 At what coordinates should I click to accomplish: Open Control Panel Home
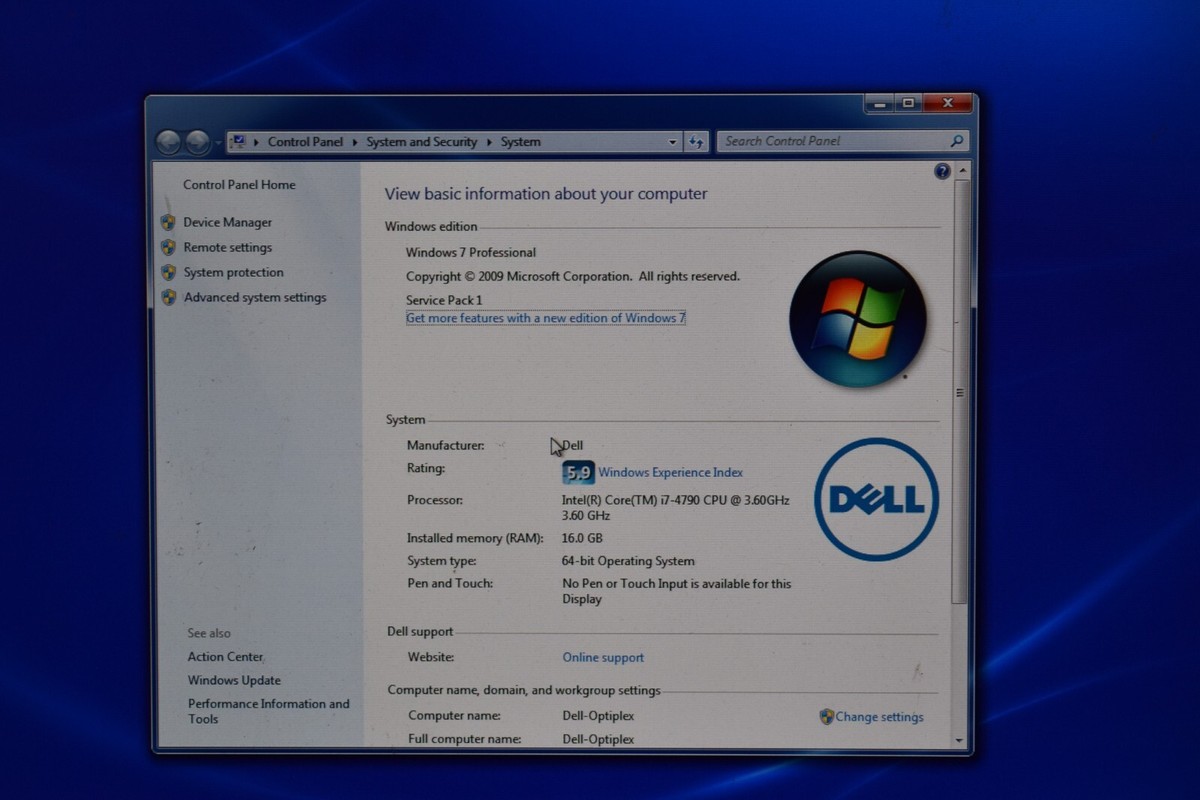239,185
